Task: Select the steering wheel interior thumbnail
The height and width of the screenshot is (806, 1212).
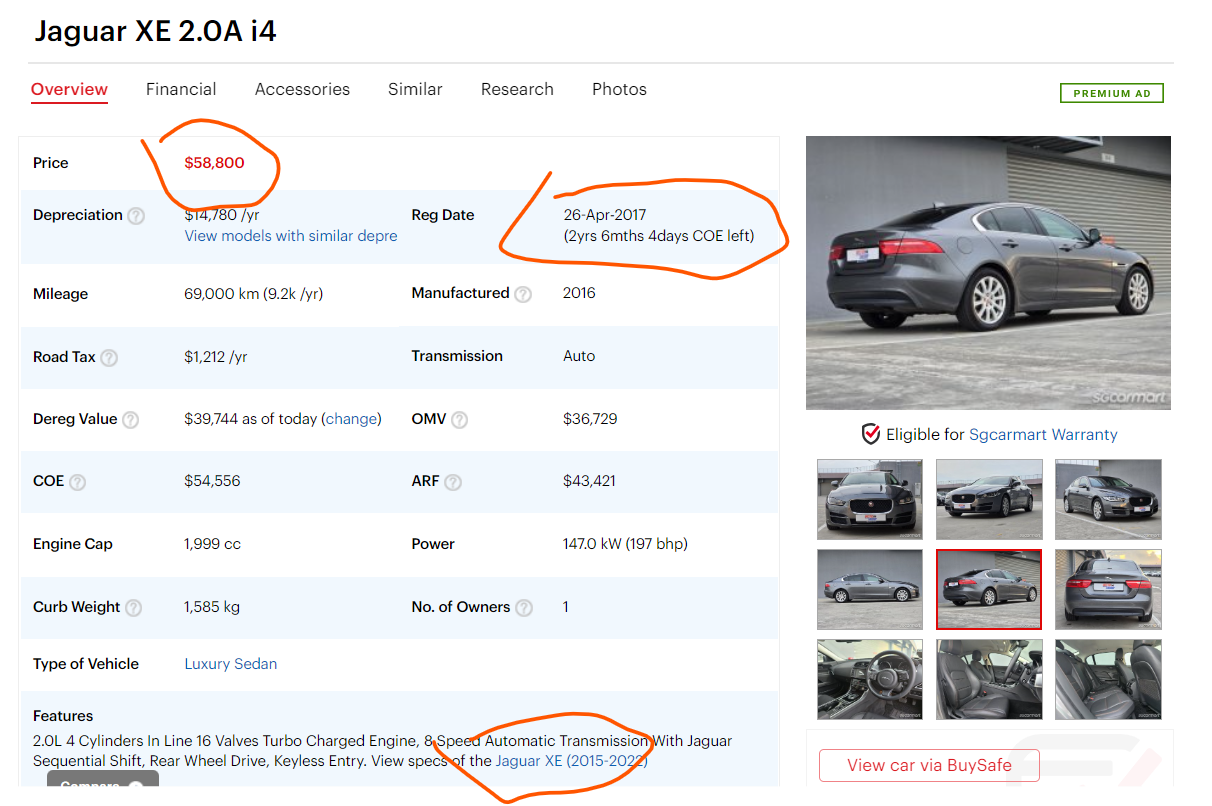Action: (869, 680)
